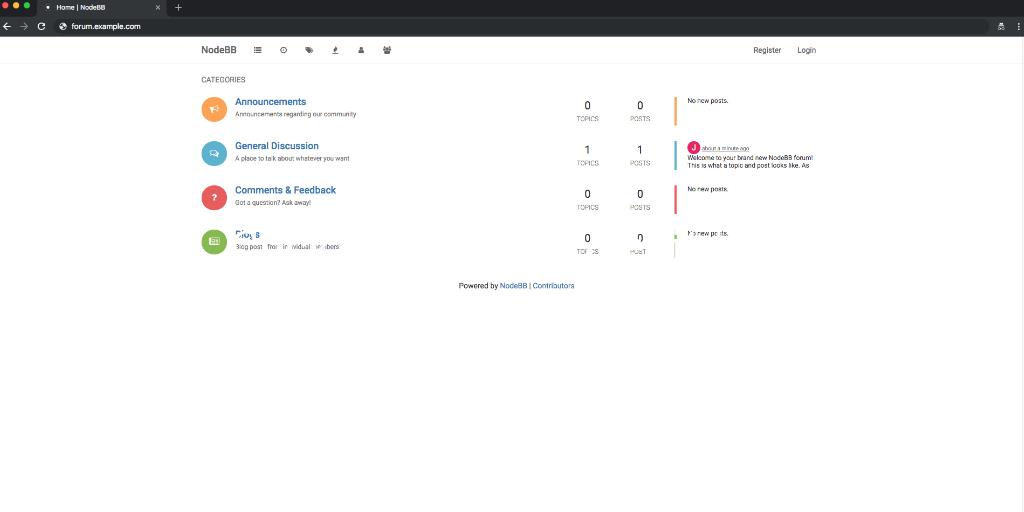Open the Comments & Feedback category
This screenshot has height=512, width=1024.
285,190
